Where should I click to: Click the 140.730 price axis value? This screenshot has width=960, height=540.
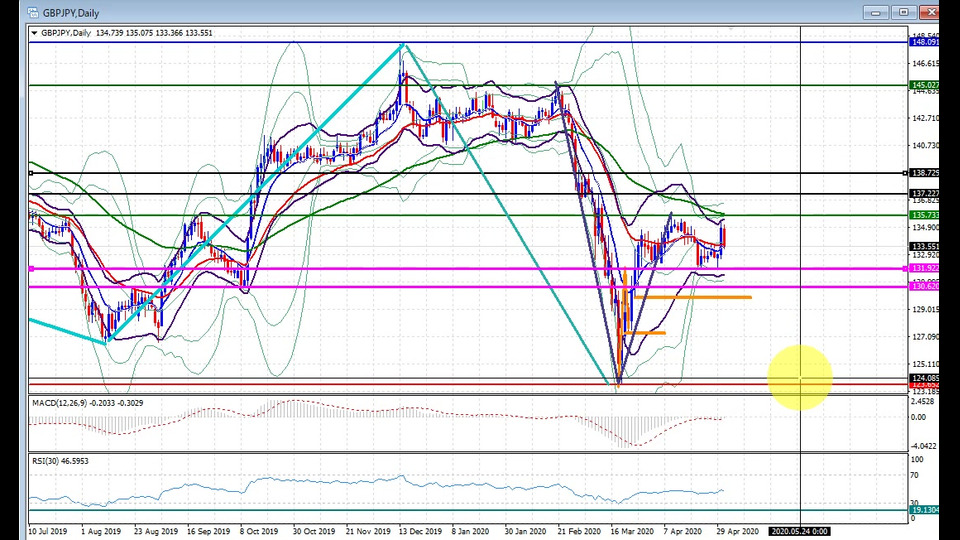coord(924,146)
